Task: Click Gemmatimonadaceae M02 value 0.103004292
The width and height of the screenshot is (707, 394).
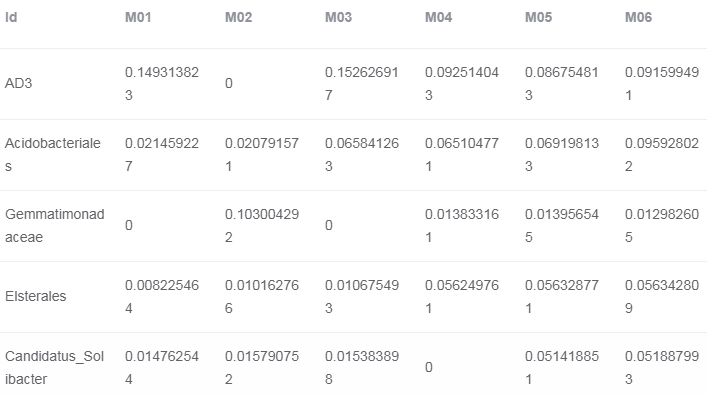Action: point(262,225)
